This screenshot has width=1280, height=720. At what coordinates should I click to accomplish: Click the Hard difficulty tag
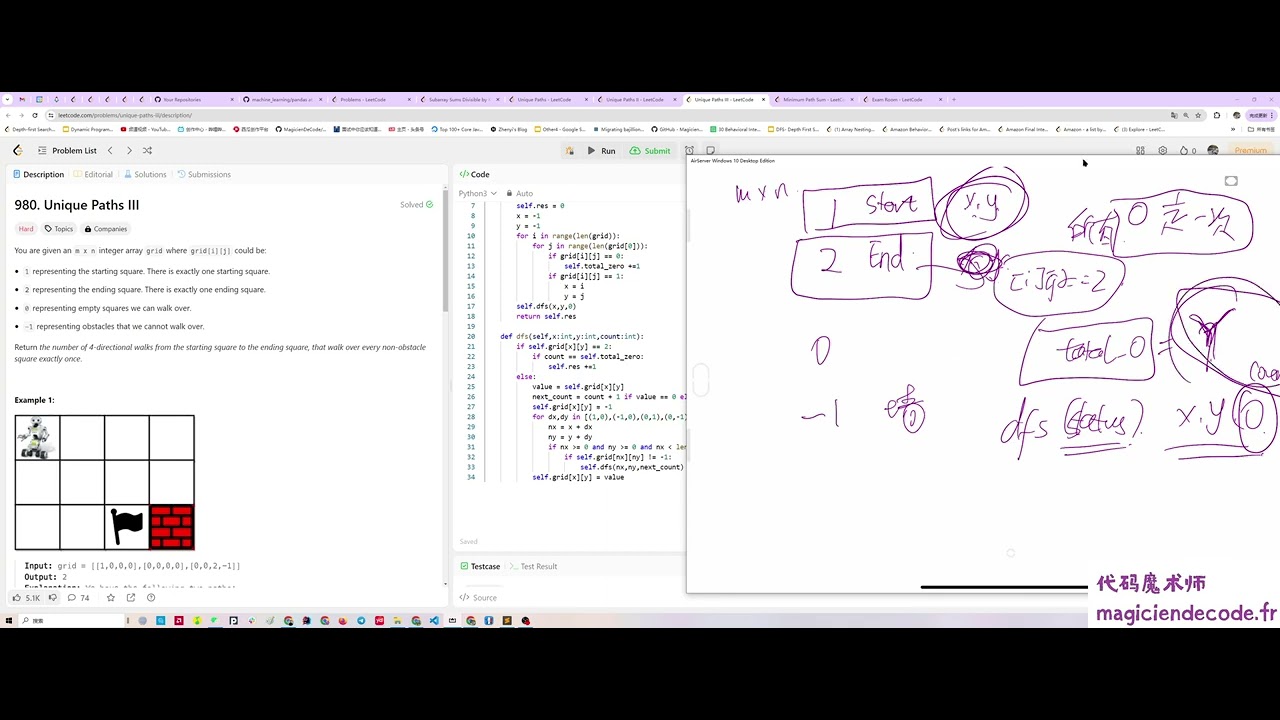pyautogui.click(x=26, y=229)
